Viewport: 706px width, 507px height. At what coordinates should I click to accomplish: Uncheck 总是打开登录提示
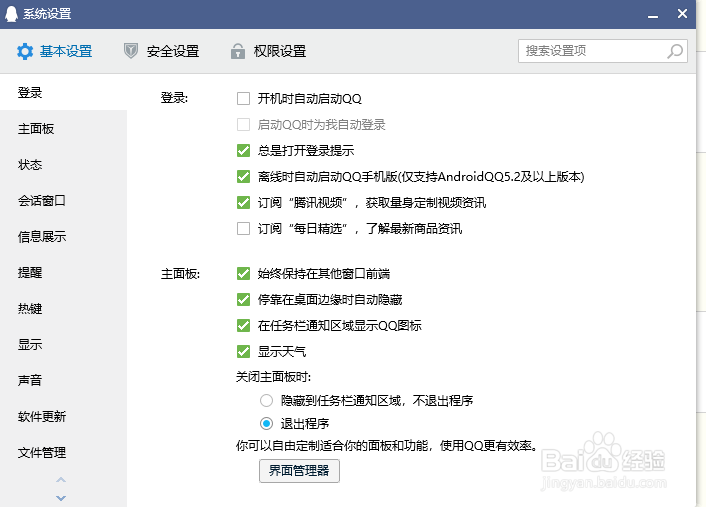click(243, 150)
